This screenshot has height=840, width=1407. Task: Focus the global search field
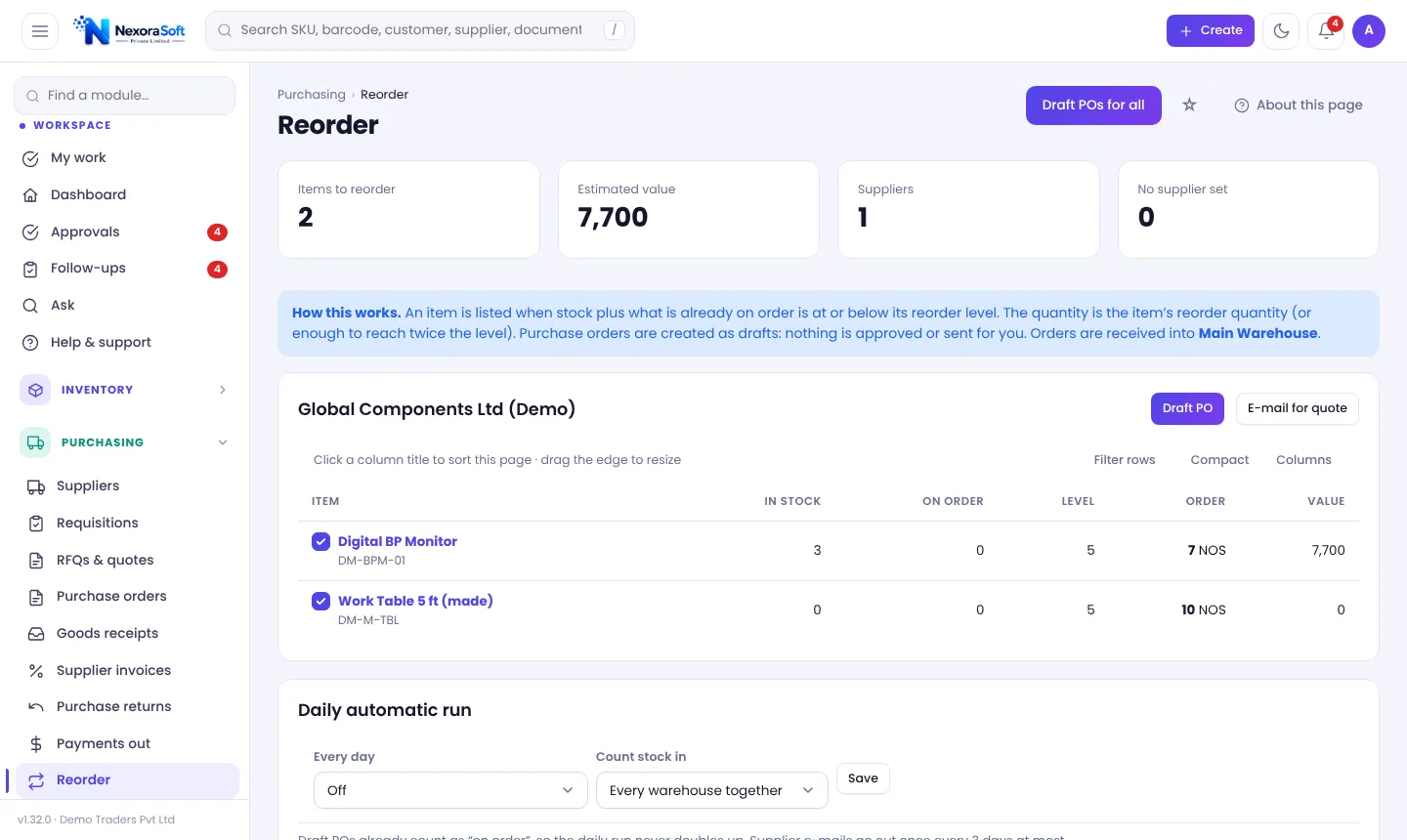tap(420, 30)
